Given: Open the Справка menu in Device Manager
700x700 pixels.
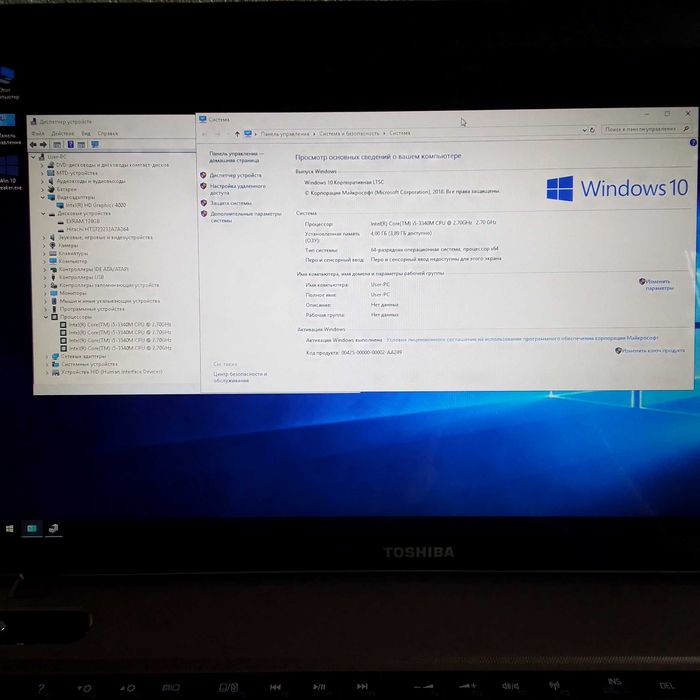Looking at the screenshot, I should coord(108,133).
